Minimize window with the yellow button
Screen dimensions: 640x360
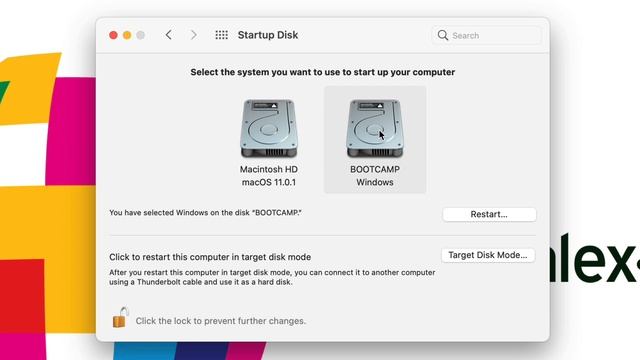coord(127,35)
